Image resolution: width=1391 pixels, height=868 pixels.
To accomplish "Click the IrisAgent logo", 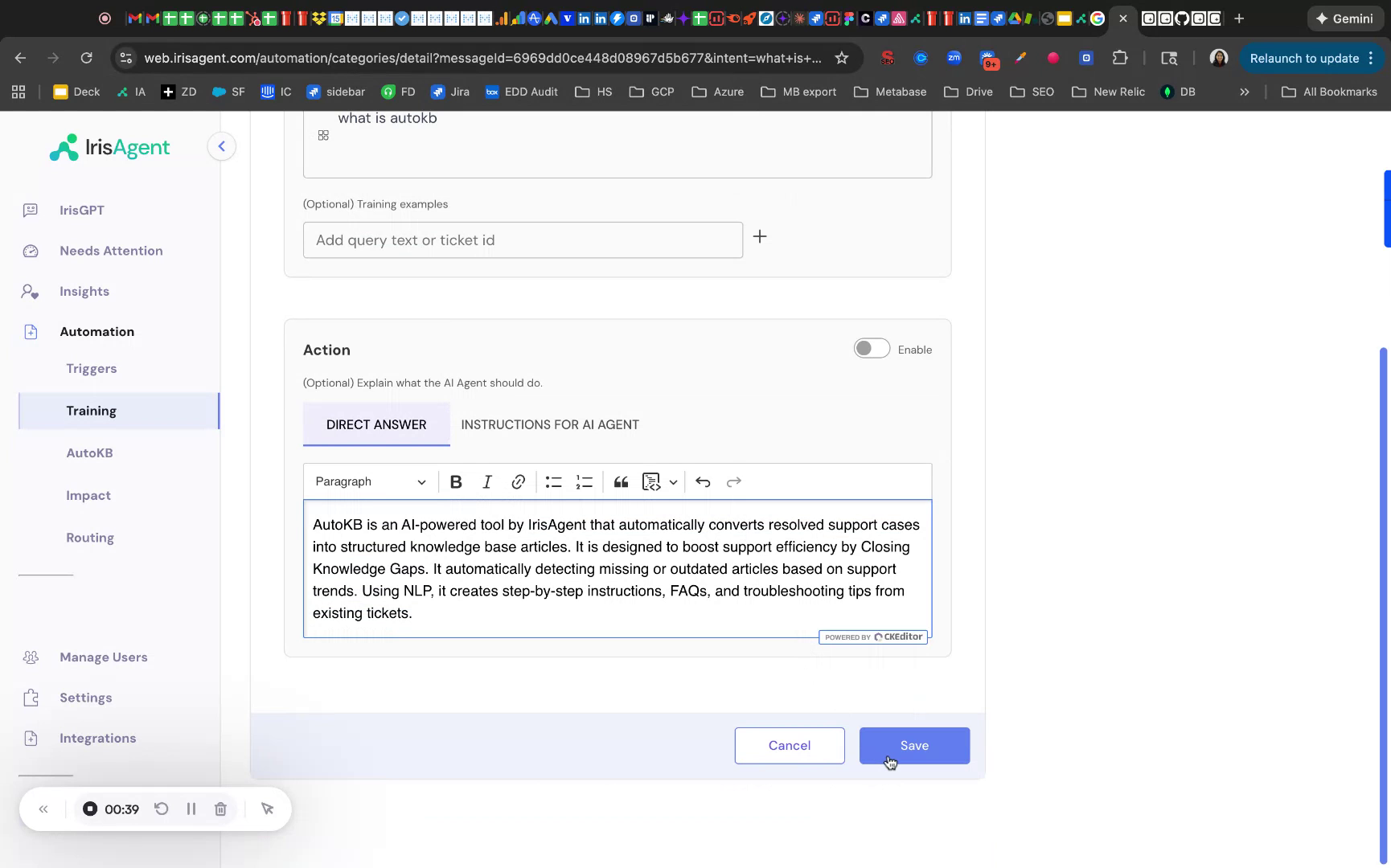I will (109, 147).
